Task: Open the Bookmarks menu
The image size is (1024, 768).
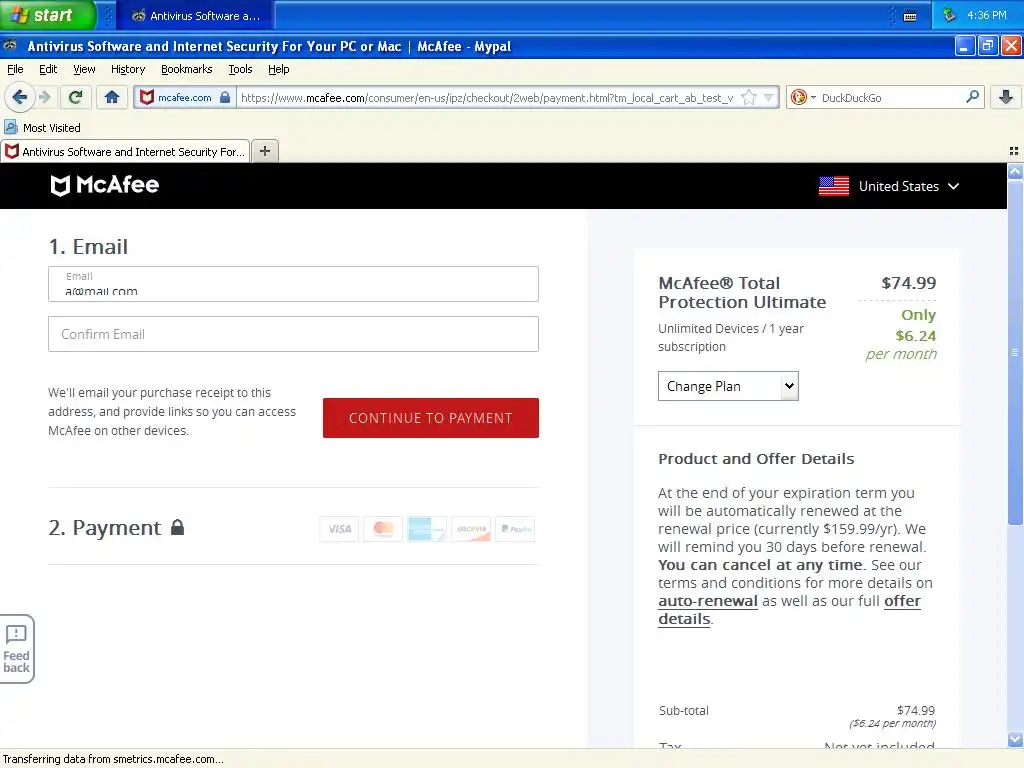Action: (x=186, y=69)
